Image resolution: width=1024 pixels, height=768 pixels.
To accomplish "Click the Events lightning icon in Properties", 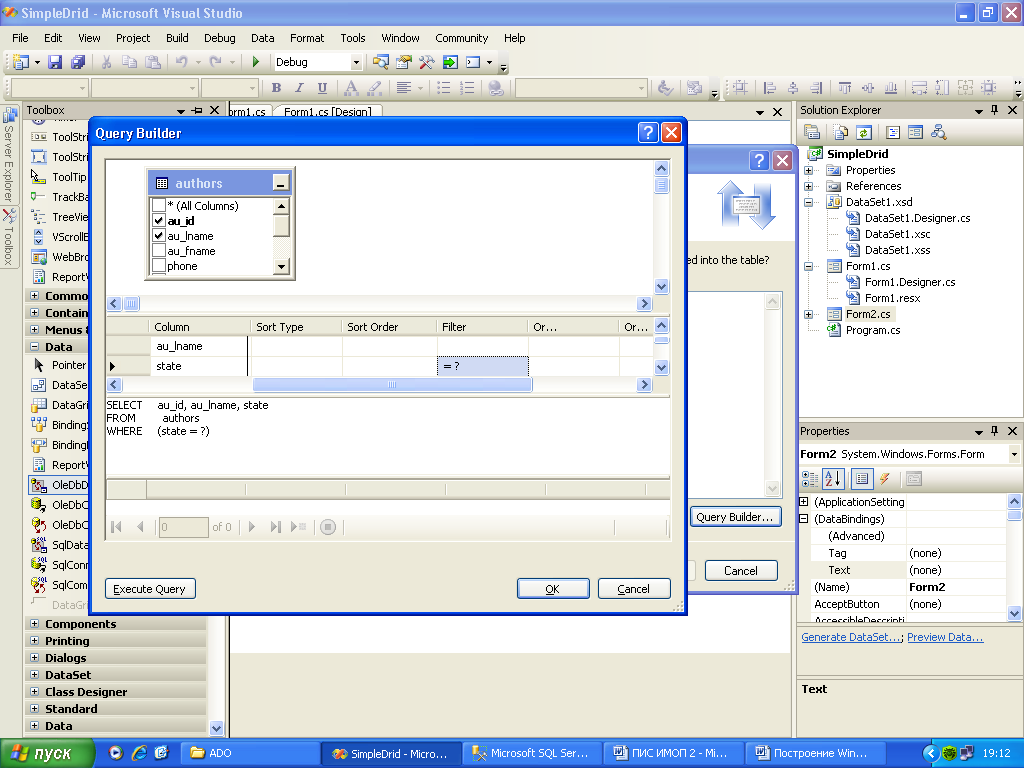I will (x=885, y=479).
